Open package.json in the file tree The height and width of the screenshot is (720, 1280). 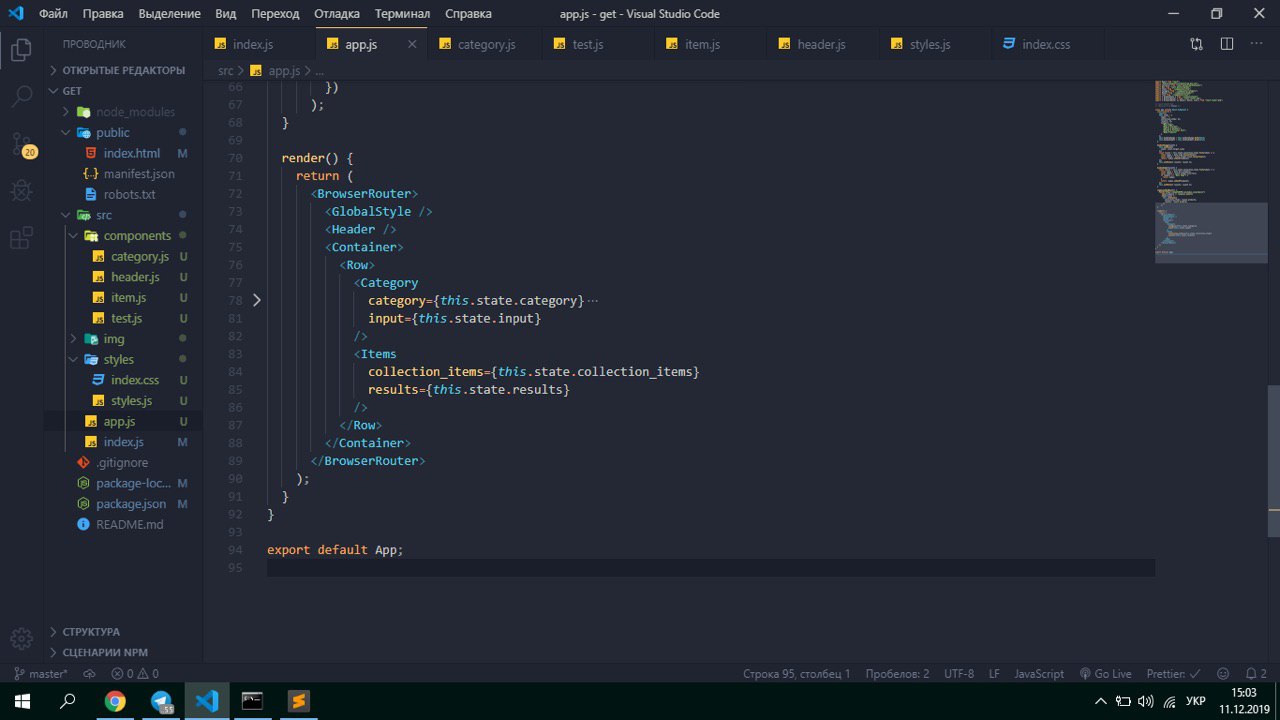coord(131,504)
